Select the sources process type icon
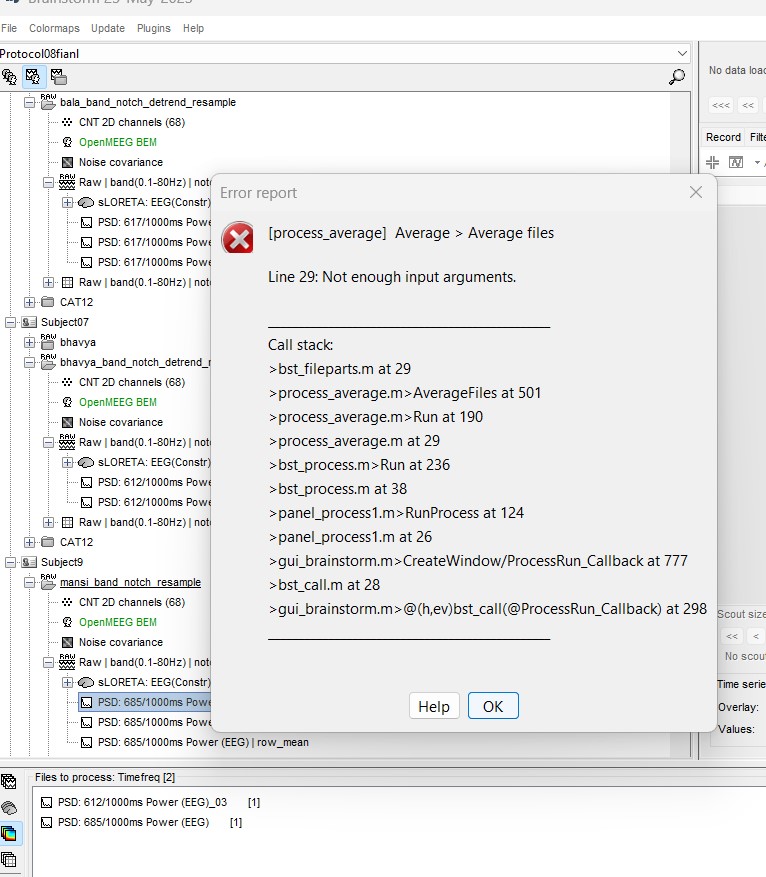 (9, 808)
